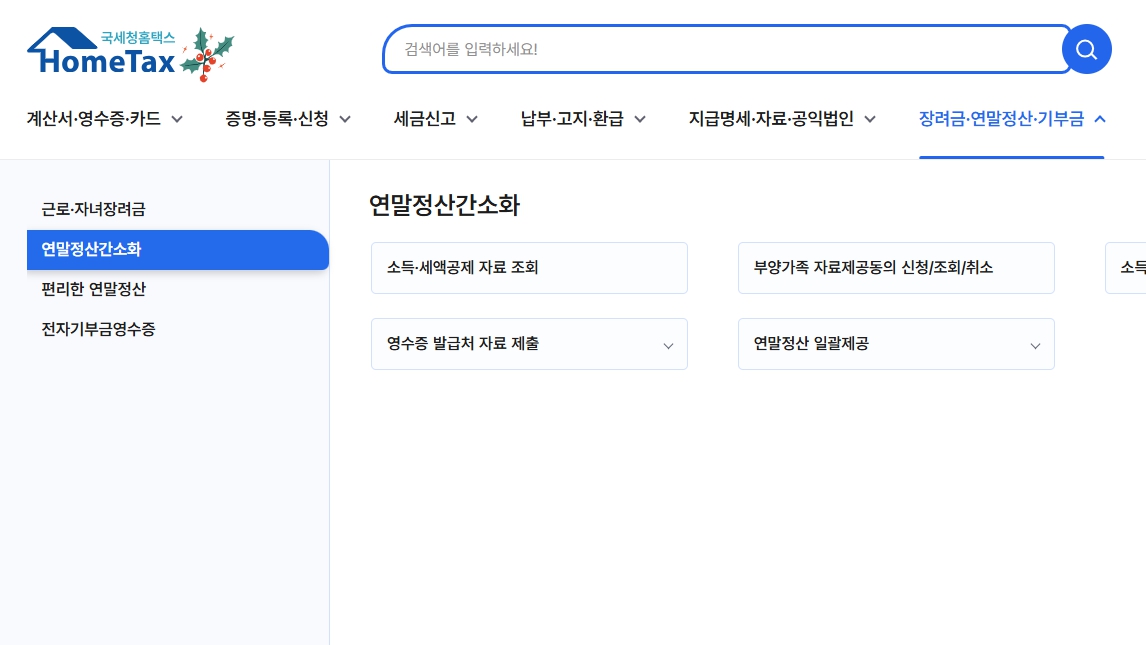1146x645 pixels.
Task: Open the 계산서·영수증·카드 menu
Action: [105, 119]
